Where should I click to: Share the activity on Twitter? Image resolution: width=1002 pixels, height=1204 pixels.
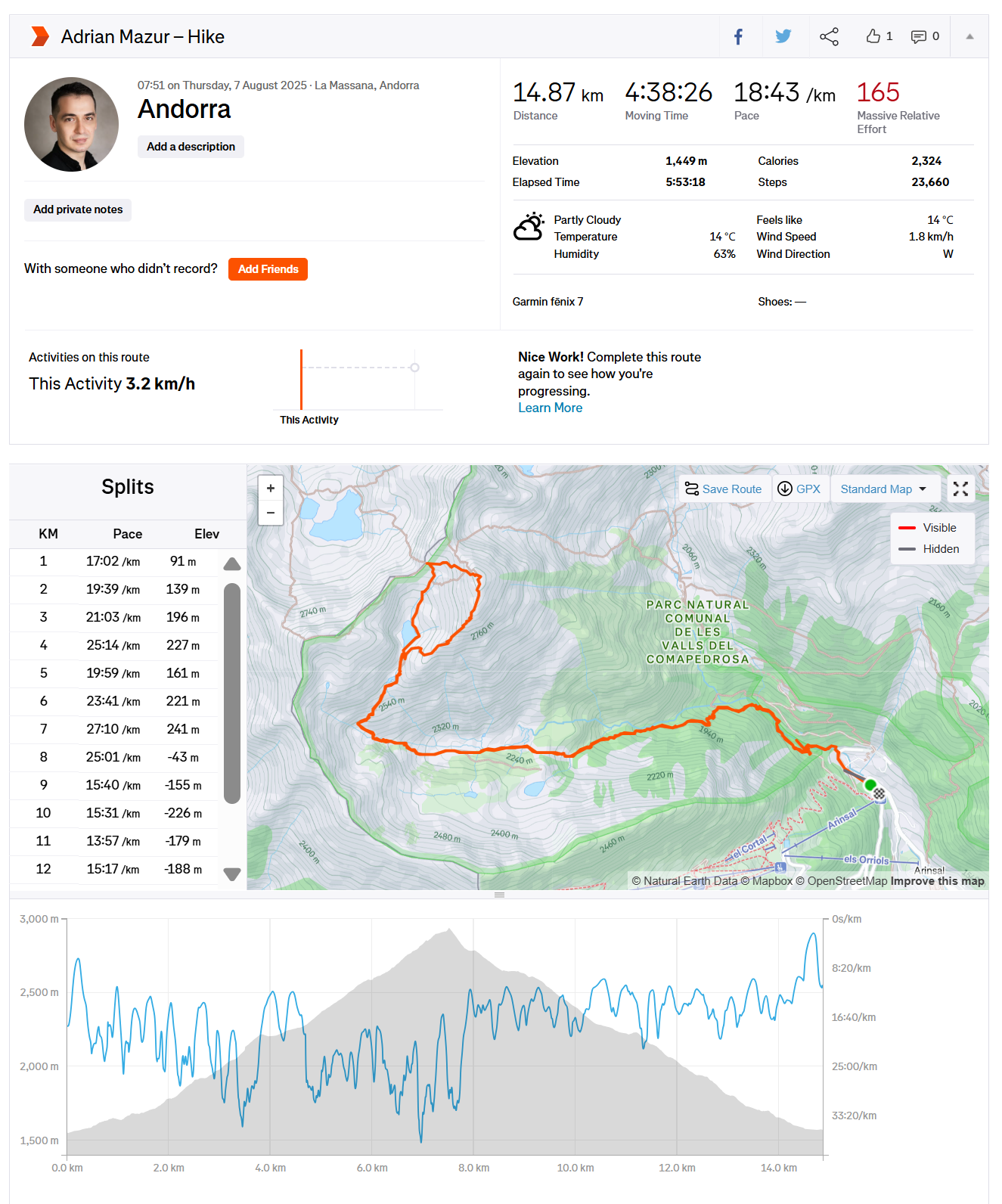point(783,36)
